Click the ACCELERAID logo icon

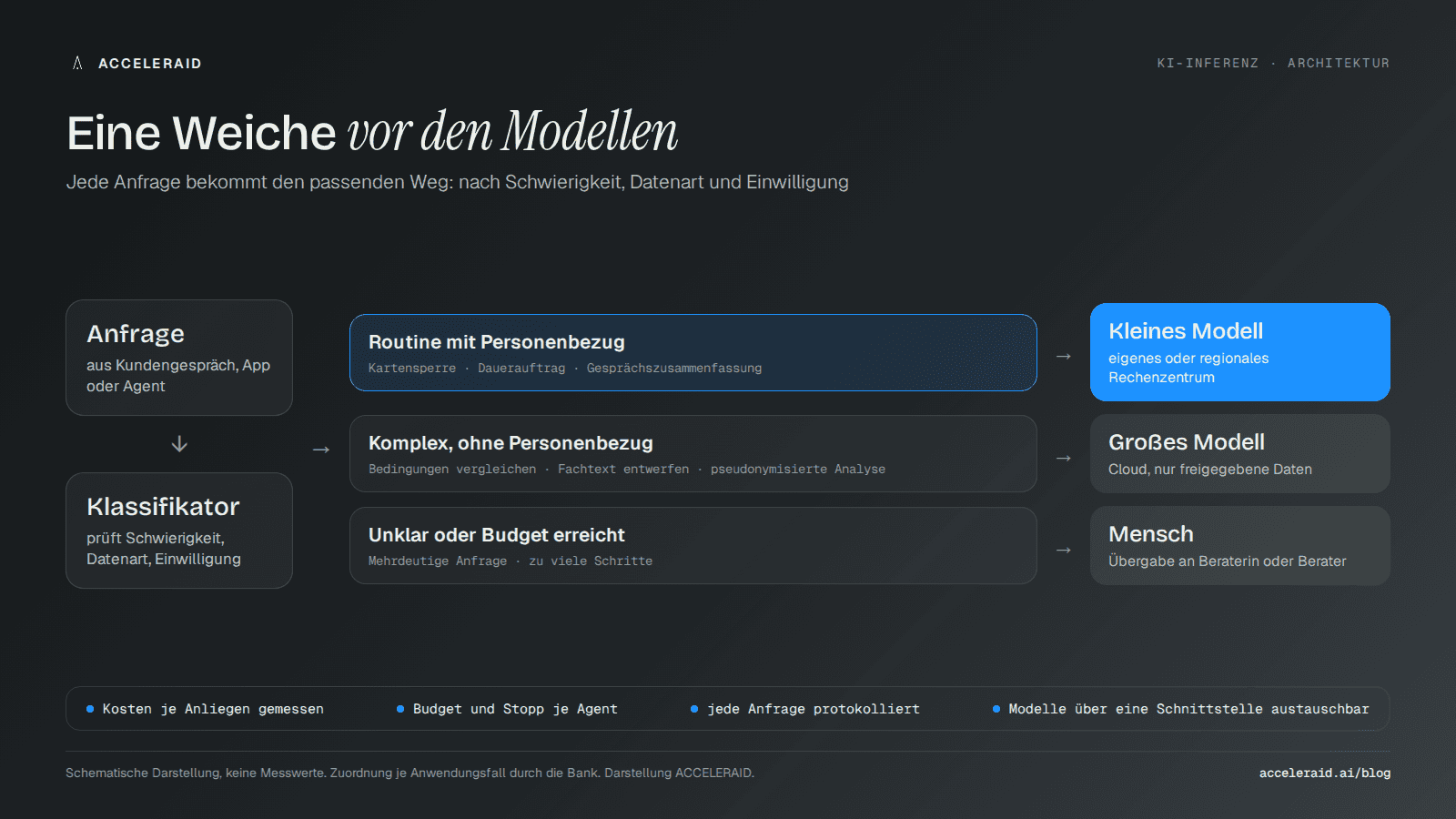(x=77, y=63)
